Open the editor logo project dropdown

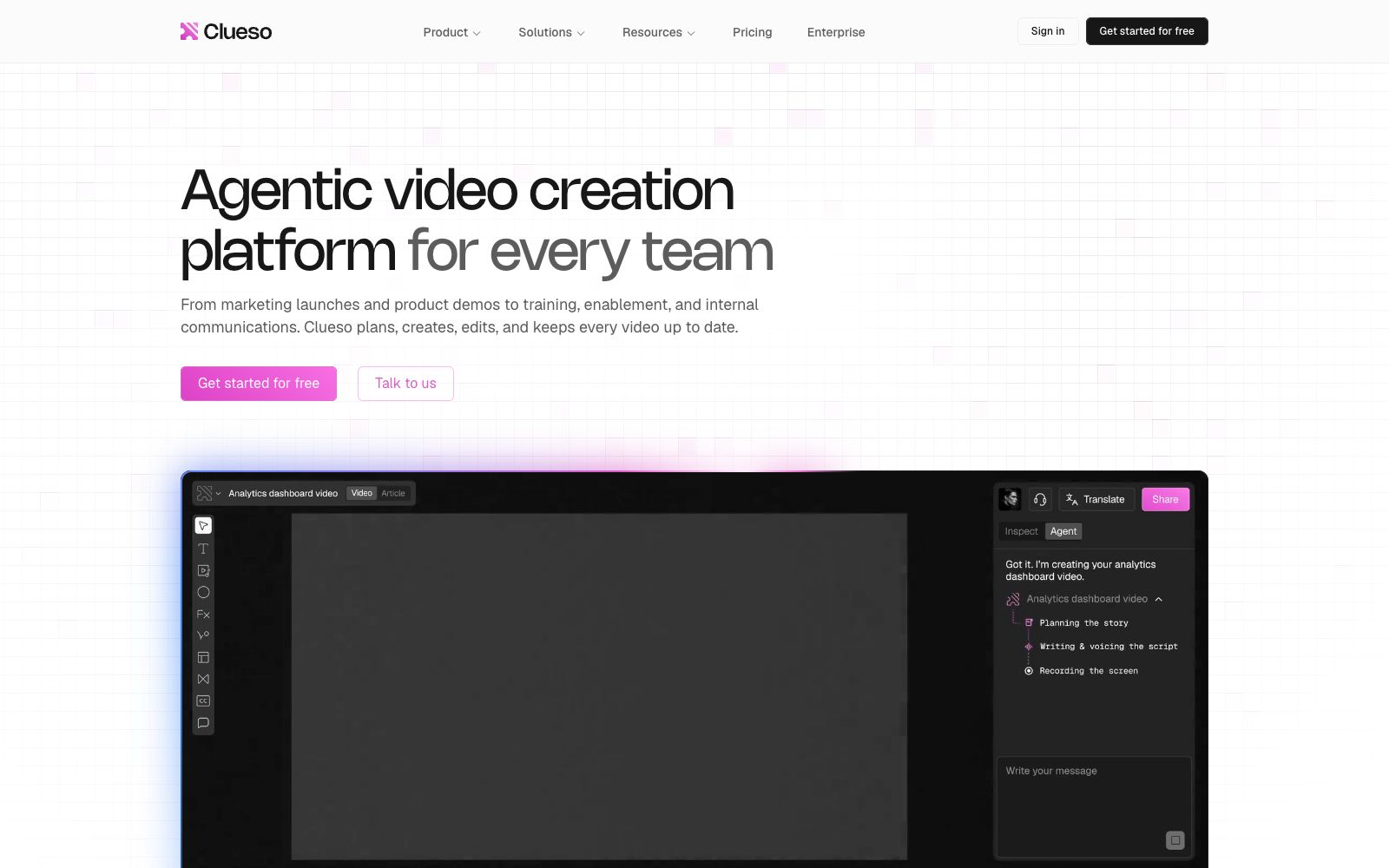[x=208, y=493]
